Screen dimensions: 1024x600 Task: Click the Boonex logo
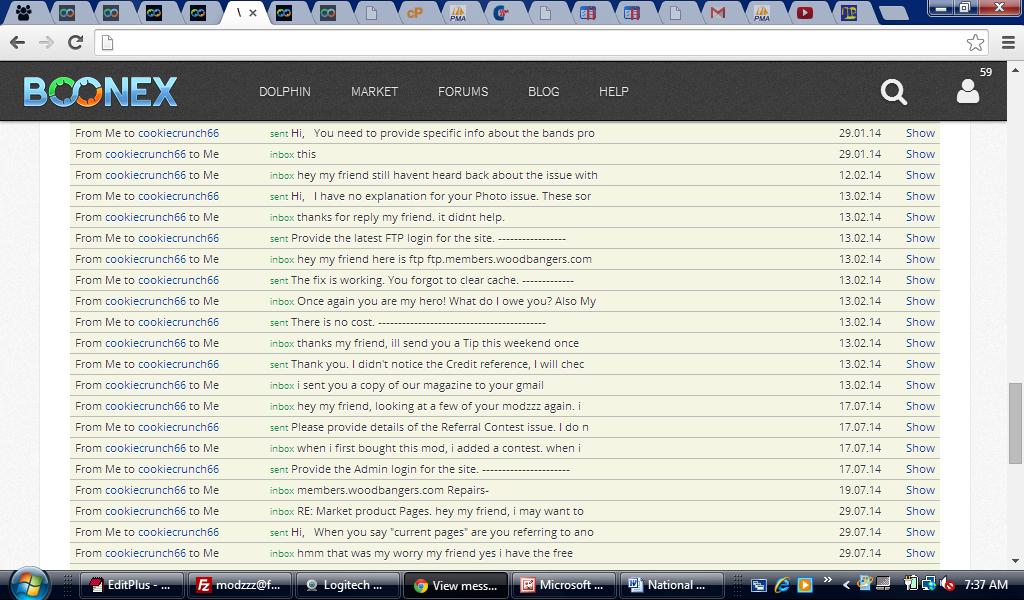pyautogui.click(x=100, y=92)
